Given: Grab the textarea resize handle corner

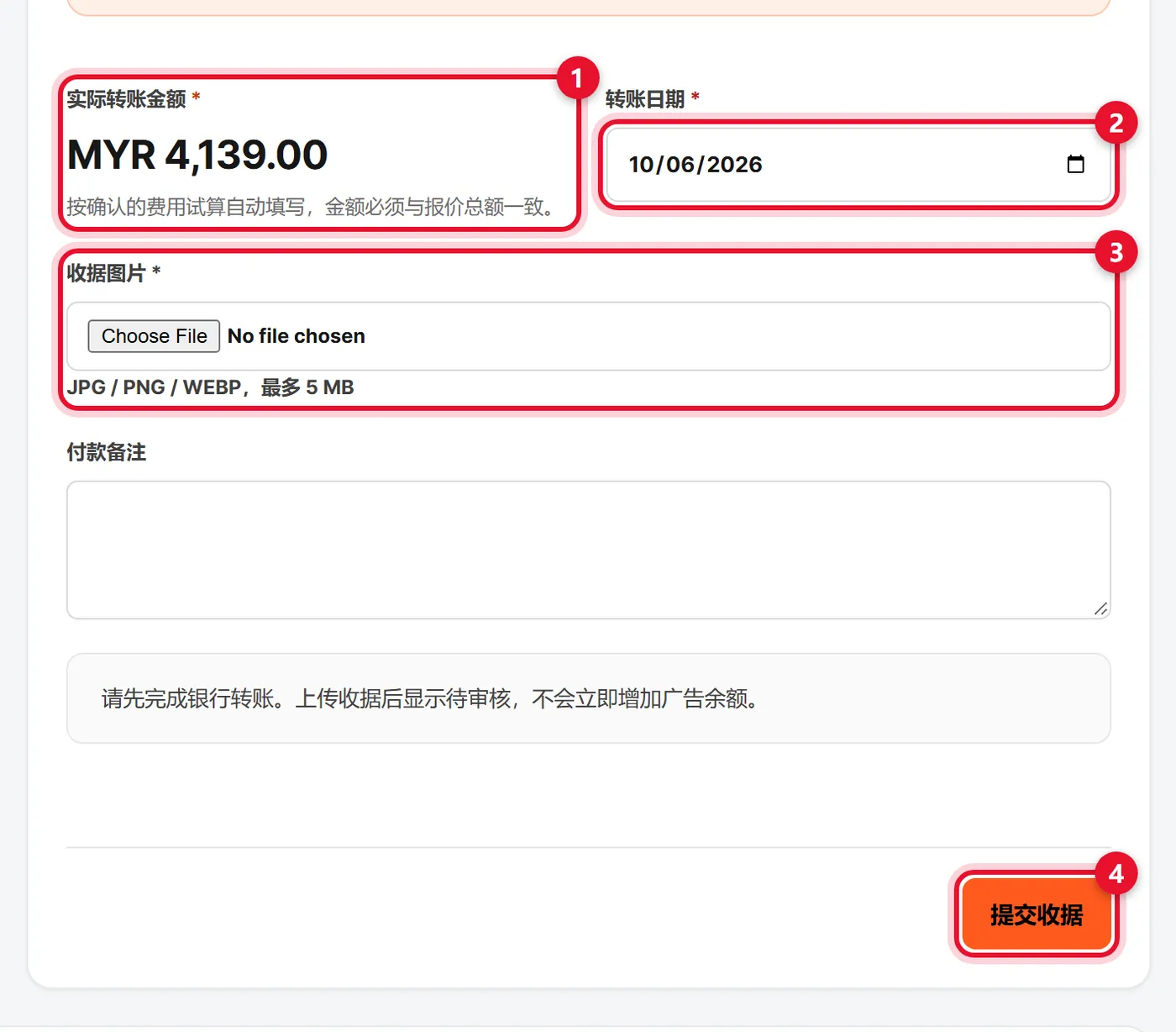Looking at the screenshot, I should [x=1100, y=608].
